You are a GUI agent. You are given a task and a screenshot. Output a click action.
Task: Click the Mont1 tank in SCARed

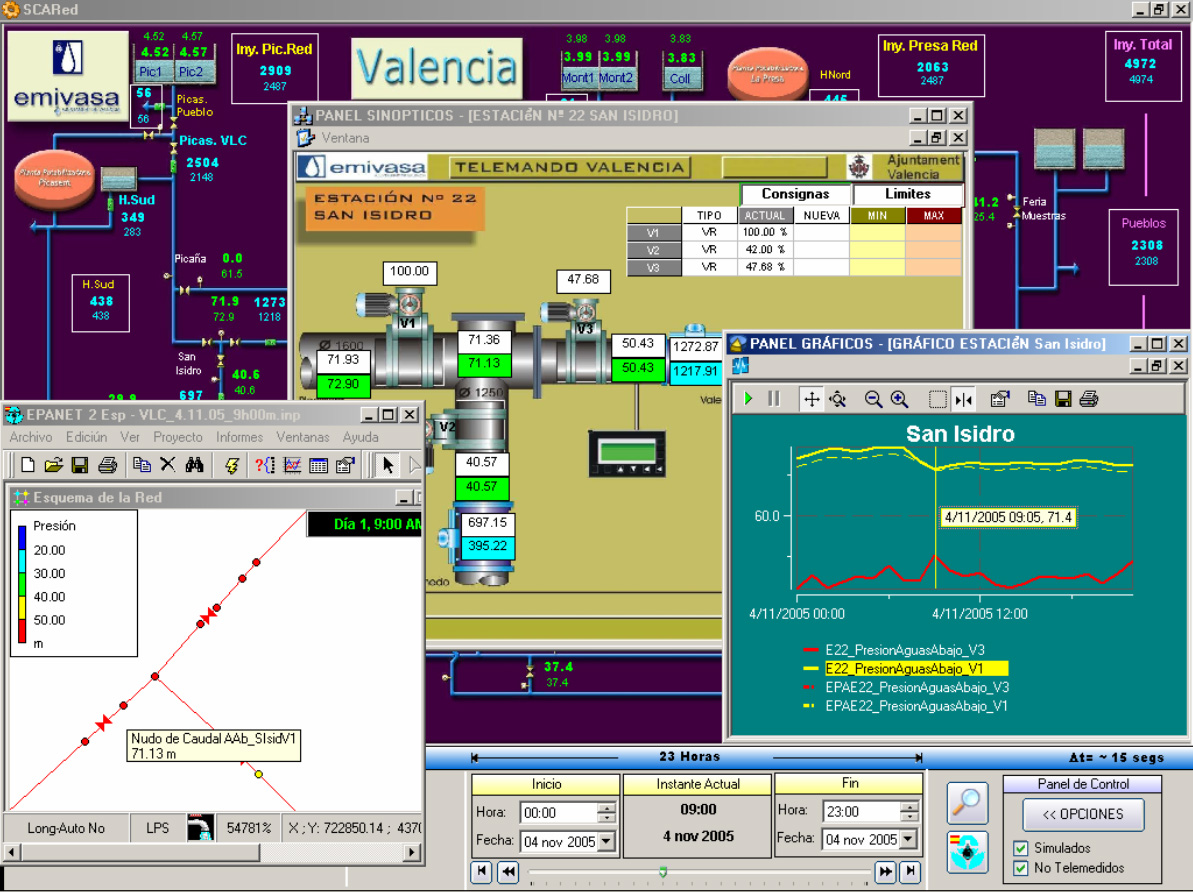tap(579, 78)
